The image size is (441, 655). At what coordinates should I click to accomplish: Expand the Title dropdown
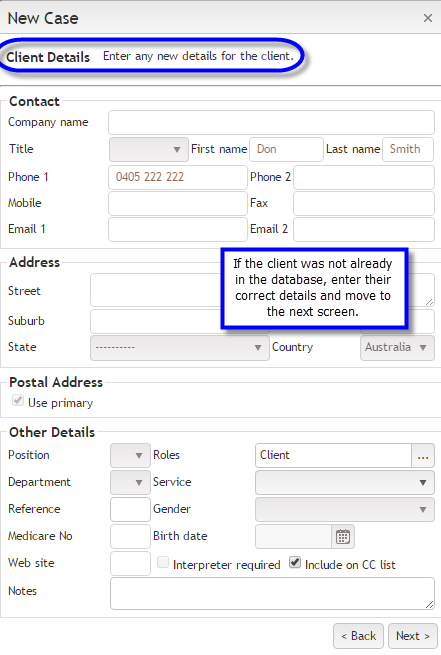pyautogui.click(x=149, y=150)
